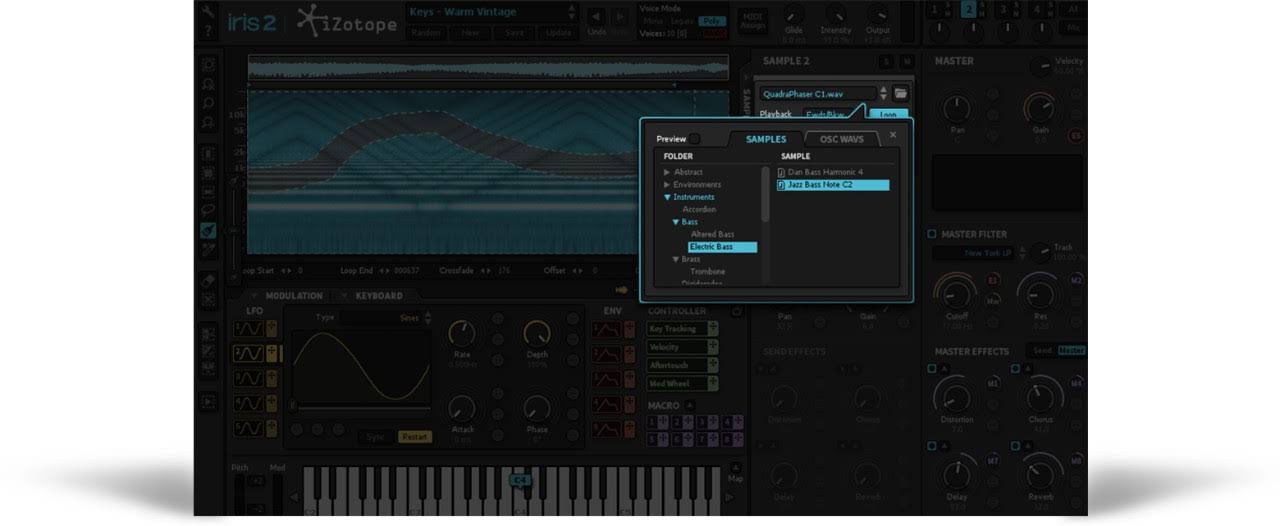The image size is (1280, 526).
Task: Select sample slot 2 tab
Action: click(x=968, y=9)
